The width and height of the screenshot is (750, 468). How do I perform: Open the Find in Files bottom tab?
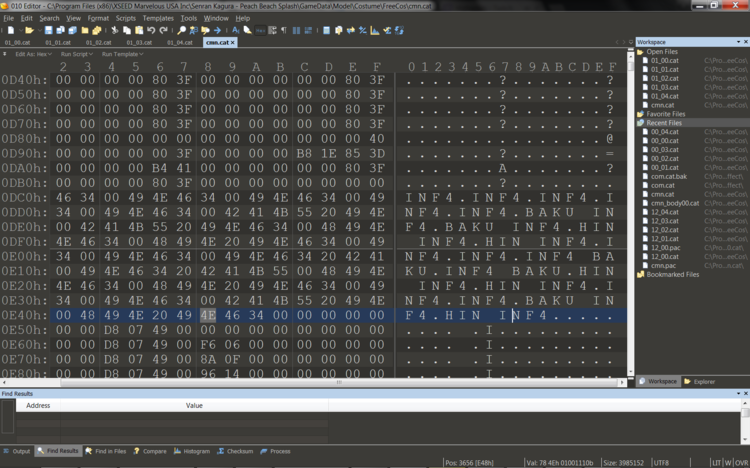pyautogui.click(x=106, y=451)
